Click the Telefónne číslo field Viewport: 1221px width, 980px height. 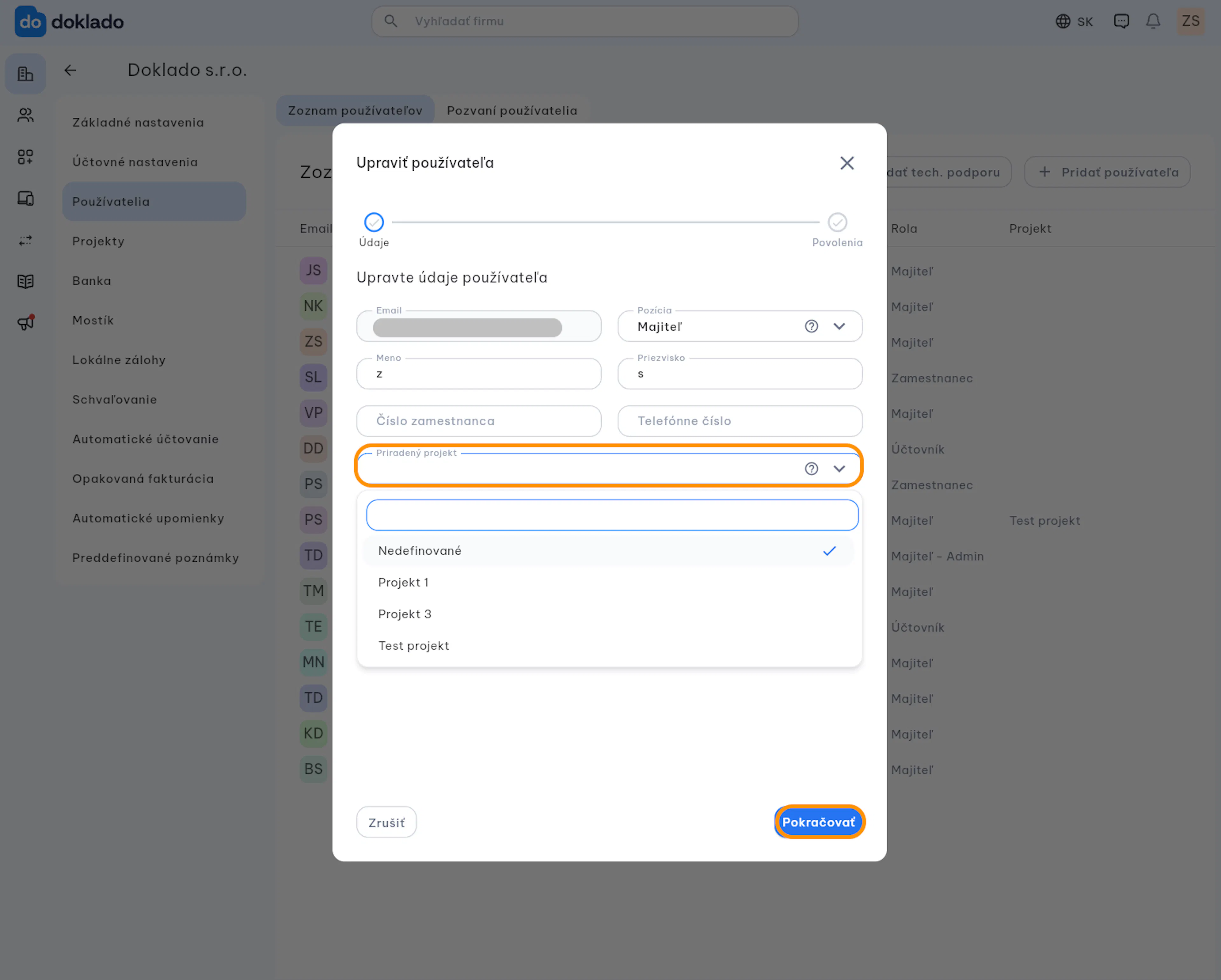pyautogui.click(x=740, y=421)
